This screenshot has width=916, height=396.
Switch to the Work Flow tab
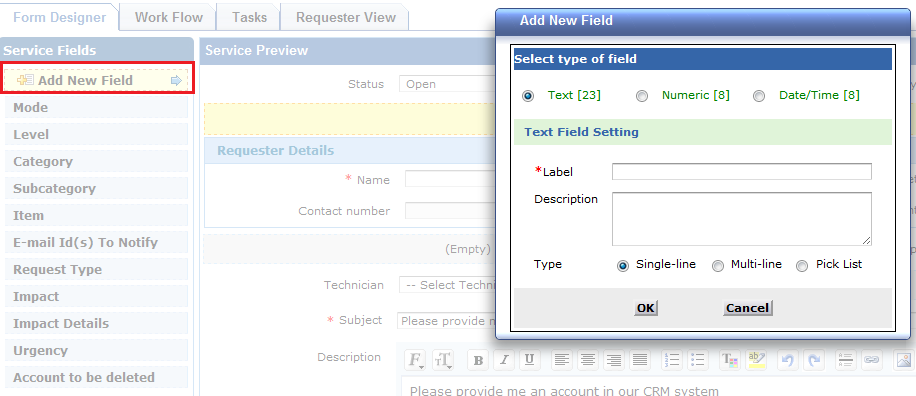168,17
